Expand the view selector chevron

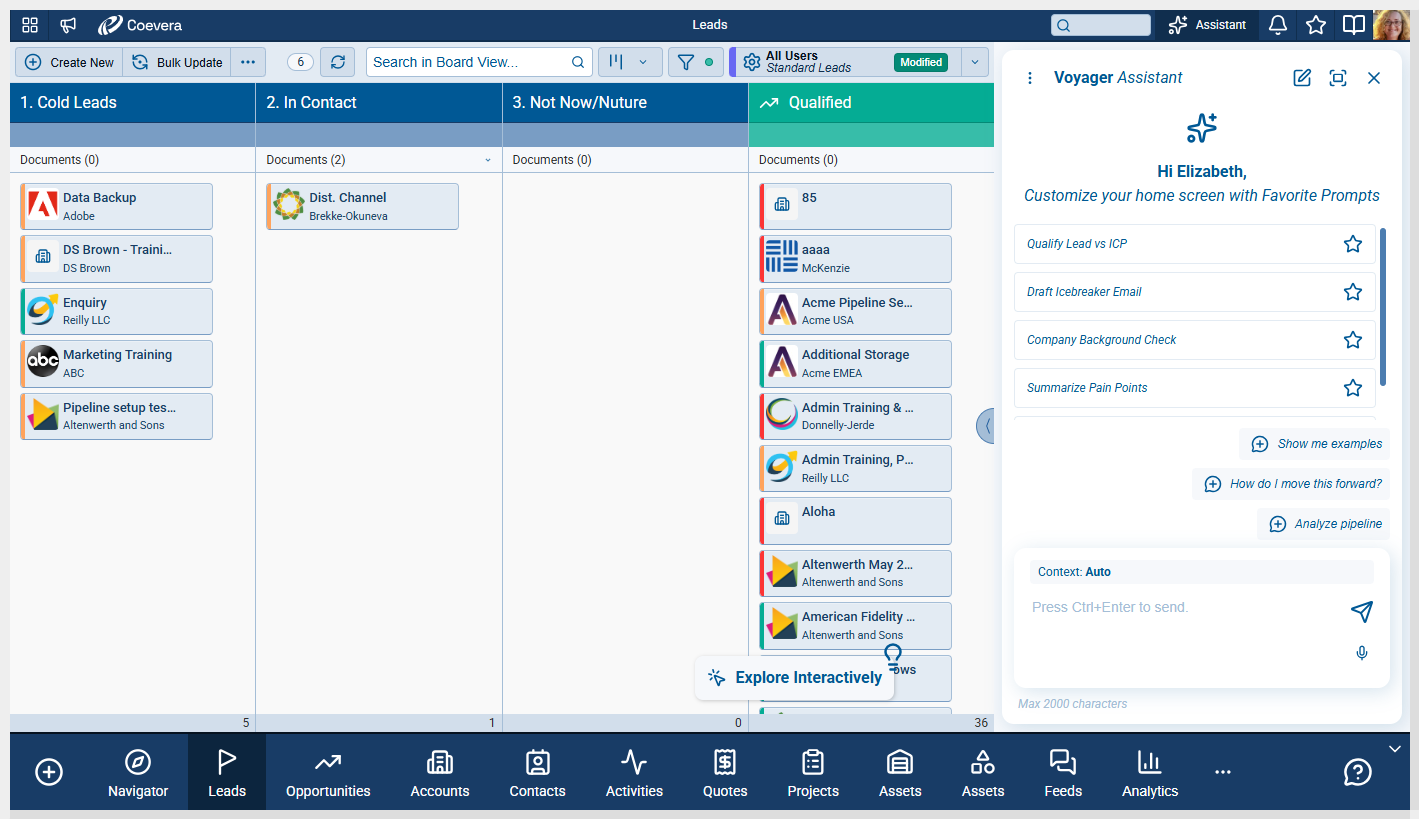[x=975, y=62]
